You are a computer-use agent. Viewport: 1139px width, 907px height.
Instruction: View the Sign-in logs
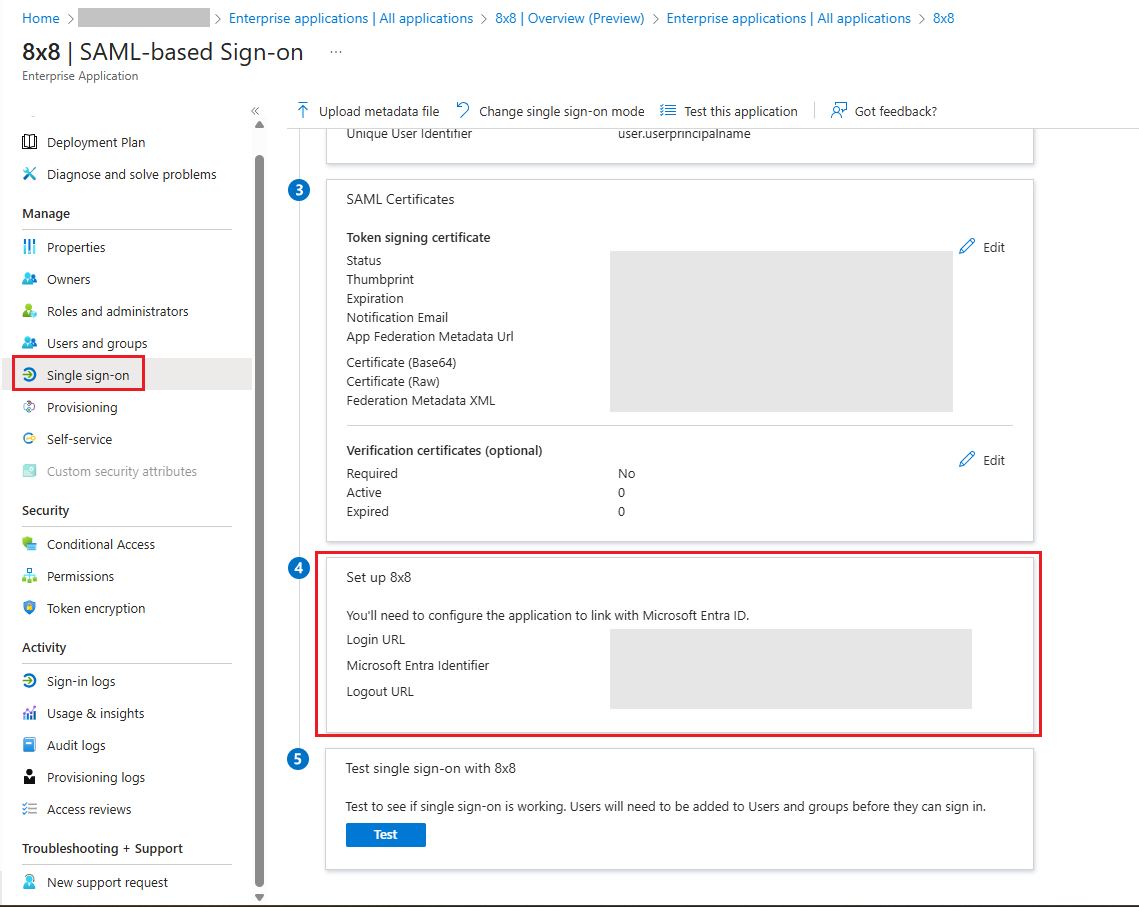pos(84,681)
